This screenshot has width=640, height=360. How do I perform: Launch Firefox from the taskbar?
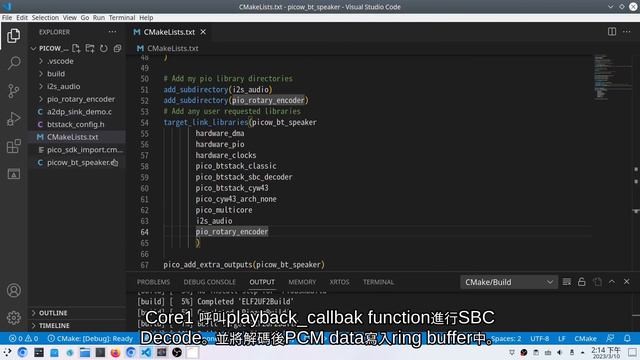tap(116, 352)
